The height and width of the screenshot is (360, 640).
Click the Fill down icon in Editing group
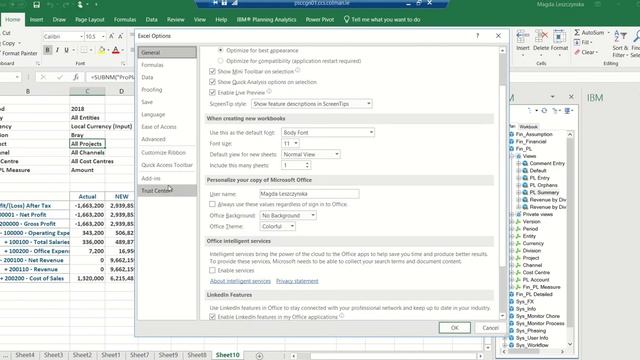coord(577,42)
